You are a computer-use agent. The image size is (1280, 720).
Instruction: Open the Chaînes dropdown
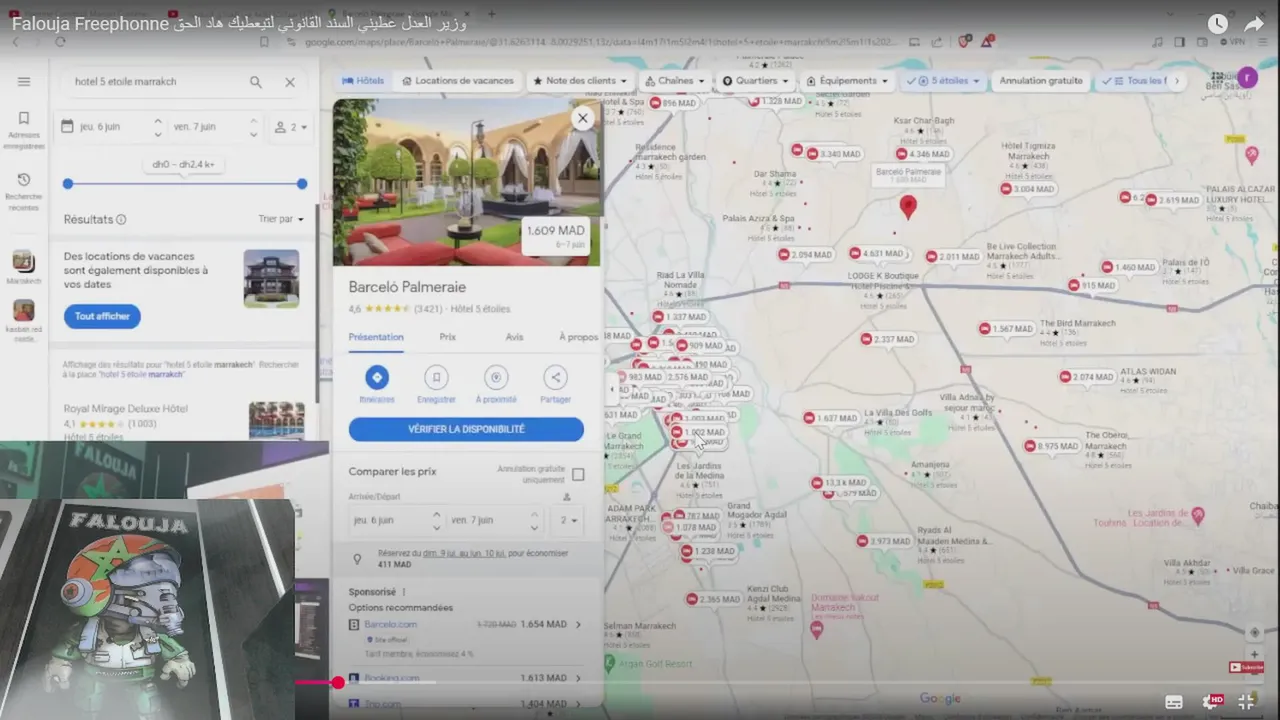676,81
